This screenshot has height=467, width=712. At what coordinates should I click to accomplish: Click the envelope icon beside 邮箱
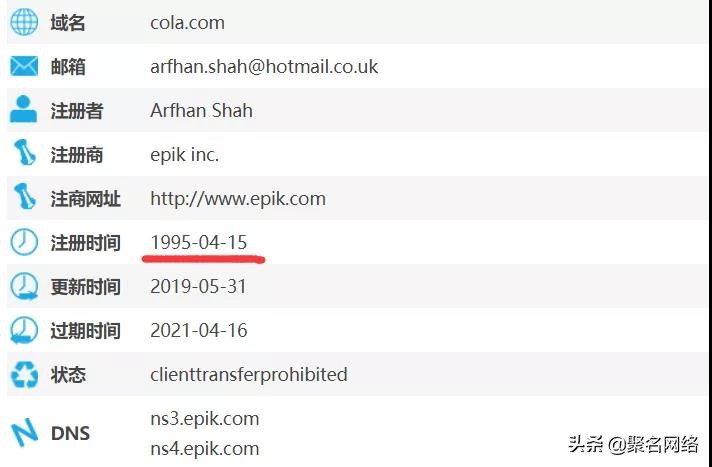tap(24, 66)
